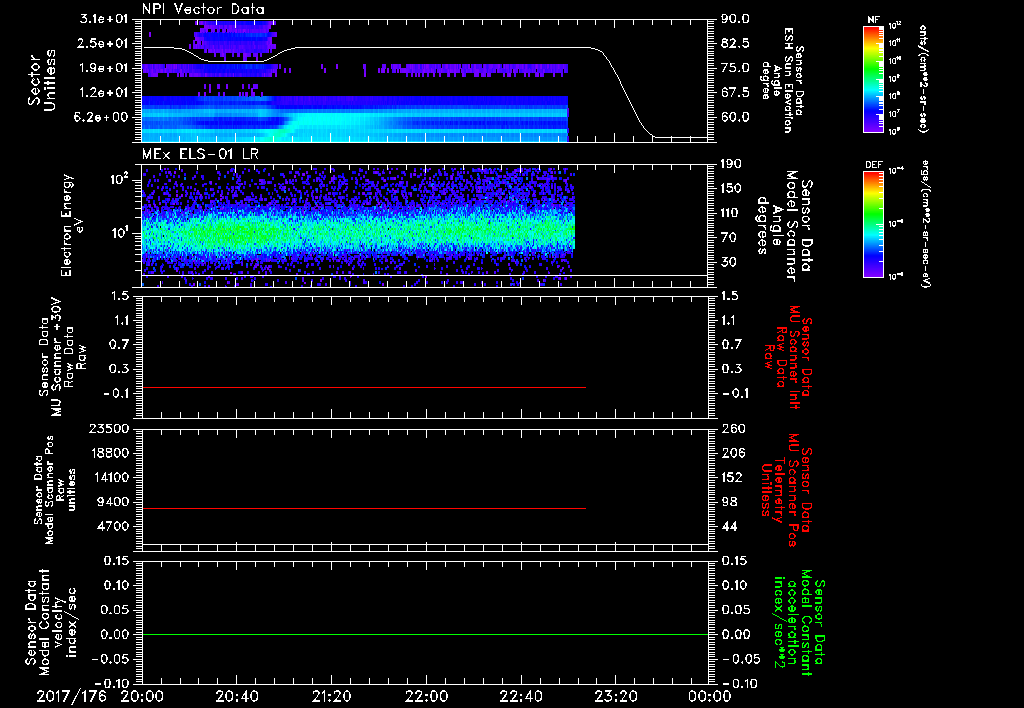Click the "ergs/(cm**2-sr-sec-eV)" colorbar unit label
Screen dimensions: 1024x708
(923, 224)
